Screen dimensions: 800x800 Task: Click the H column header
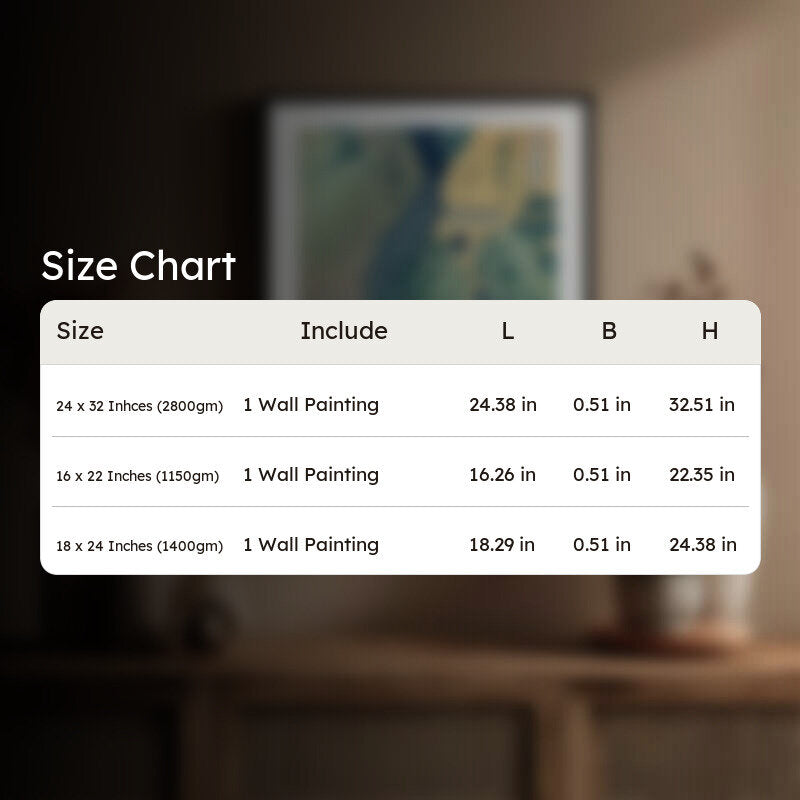coord(710,331)
